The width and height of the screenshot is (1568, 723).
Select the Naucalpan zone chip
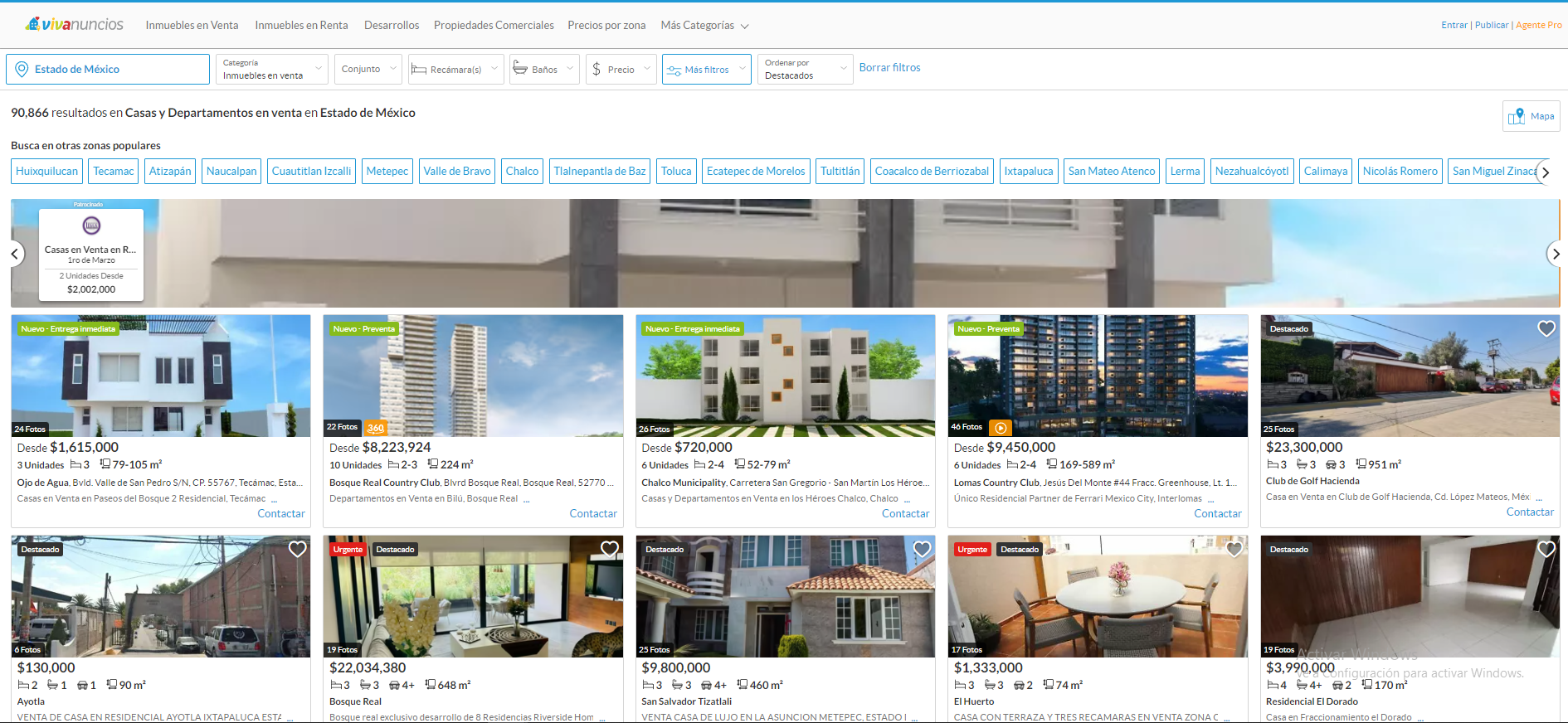[x=231, y=172]
